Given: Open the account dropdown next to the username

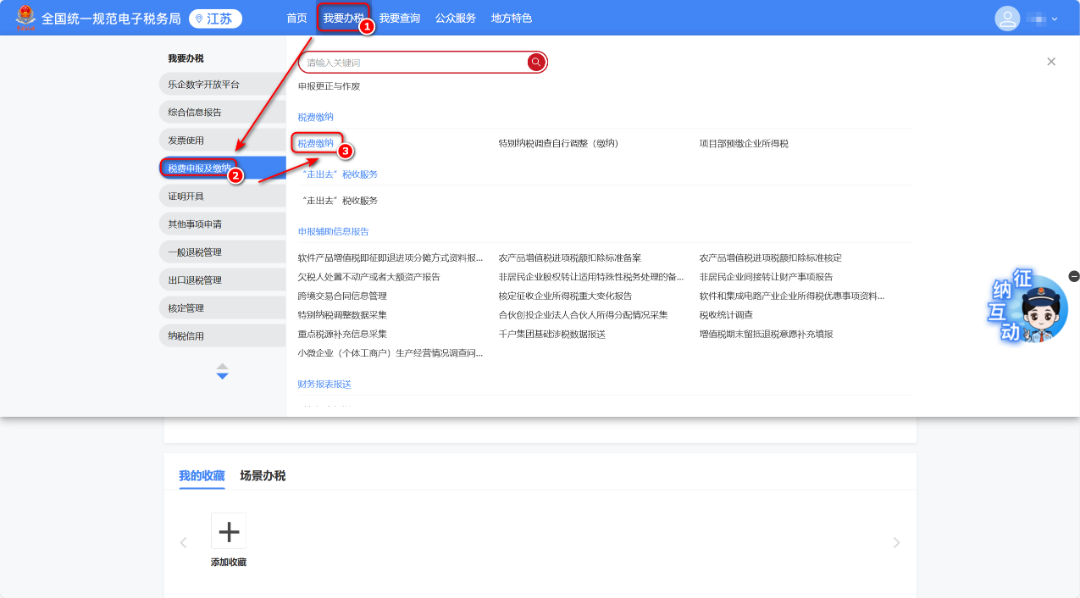Looking at the screenshot, I should click(x=1055, y=18).
